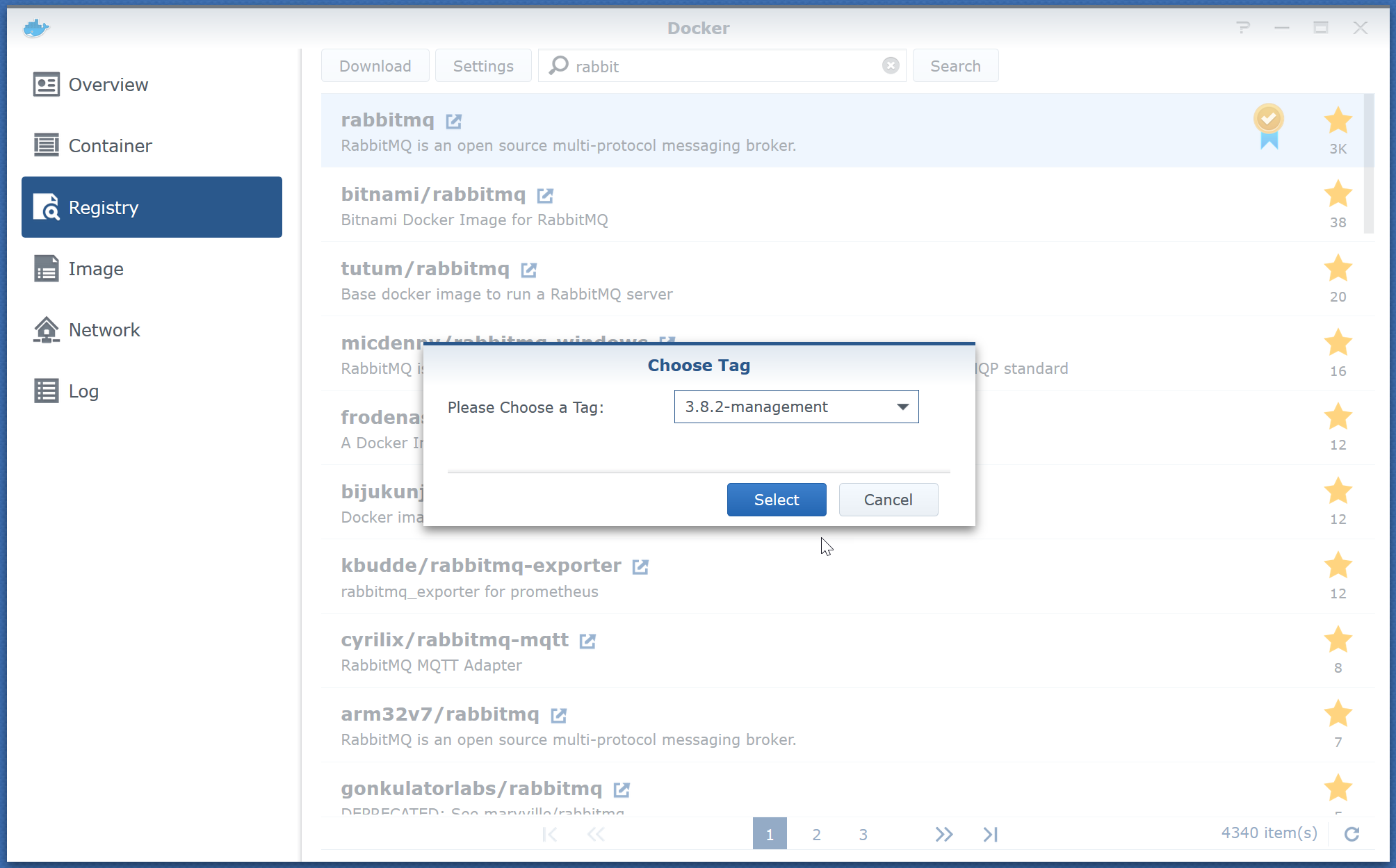The image size is (1396, 868).
Task: Click the official image badge on rabbitmq
Action: pyautogui.click(x=1269, y=125)
